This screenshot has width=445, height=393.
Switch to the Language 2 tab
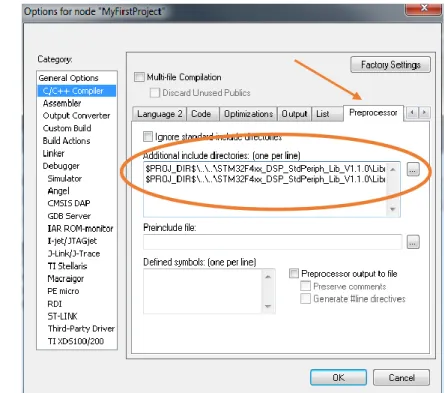(159, 114)
